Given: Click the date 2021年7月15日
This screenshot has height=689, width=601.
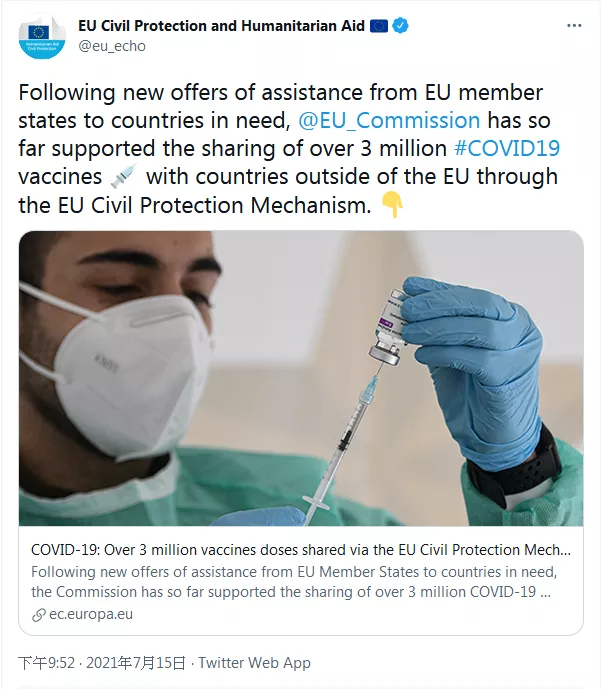Looking at the screenshot, I should coord(136,663).
